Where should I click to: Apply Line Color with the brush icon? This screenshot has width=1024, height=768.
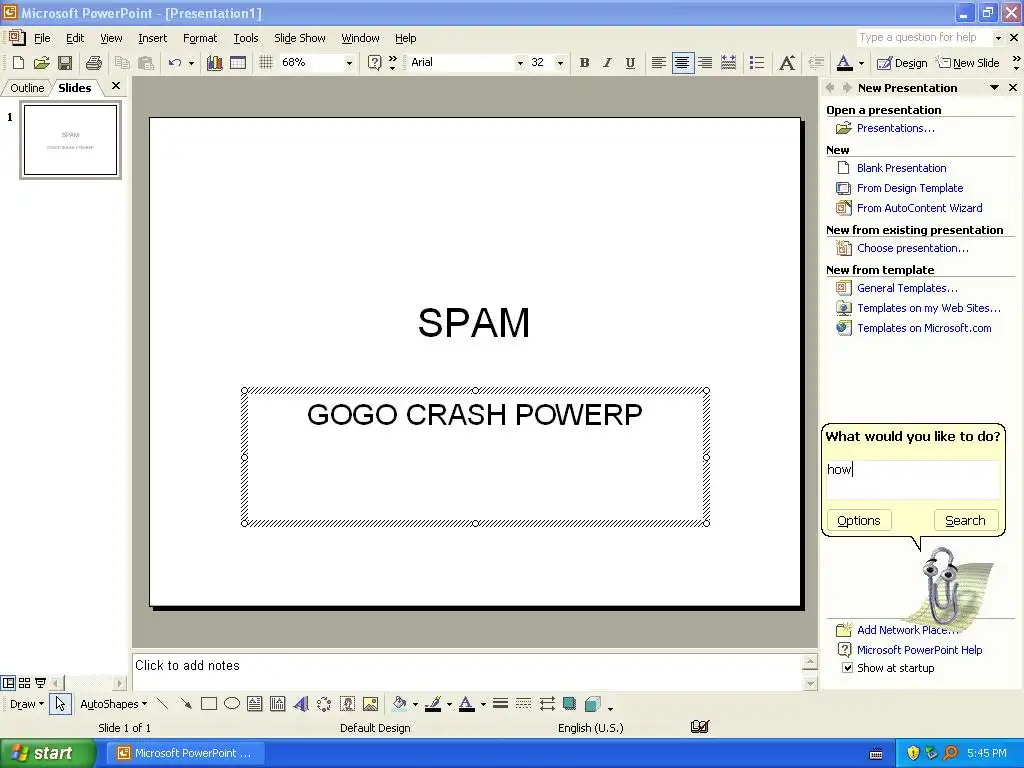click(432, 704)
